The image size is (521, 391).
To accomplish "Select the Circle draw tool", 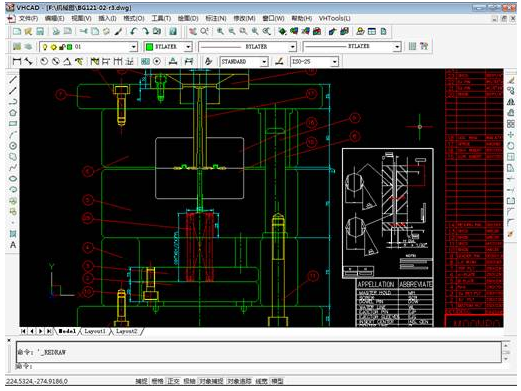I will pos(13,146).
